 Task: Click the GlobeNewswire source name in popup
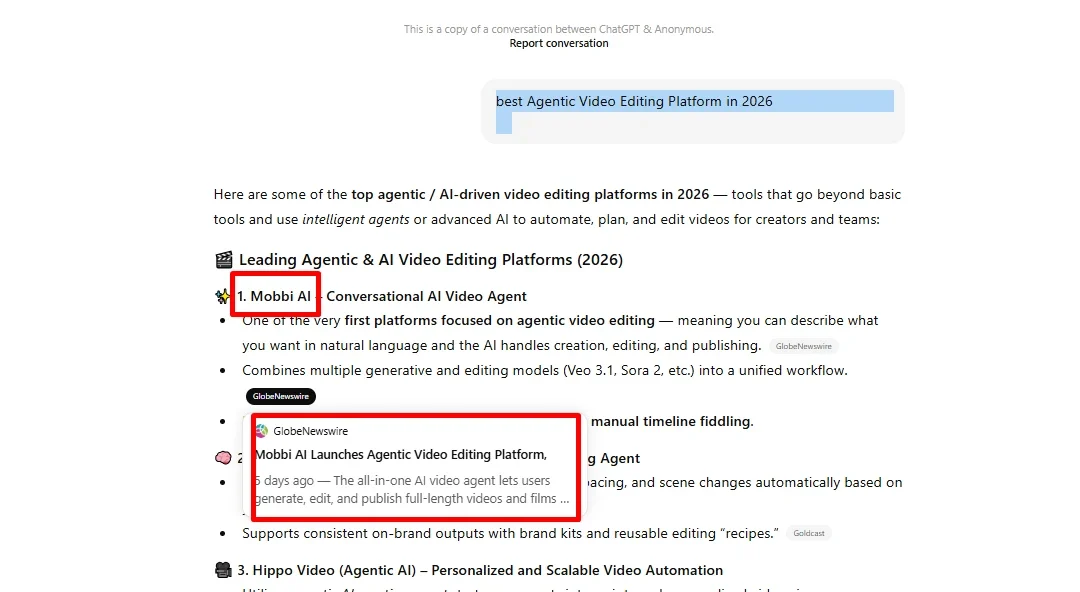coord(311,431)
